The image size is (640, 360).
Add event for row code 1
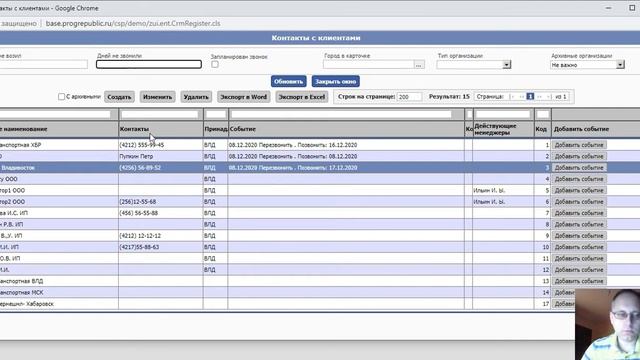[579, 145]
